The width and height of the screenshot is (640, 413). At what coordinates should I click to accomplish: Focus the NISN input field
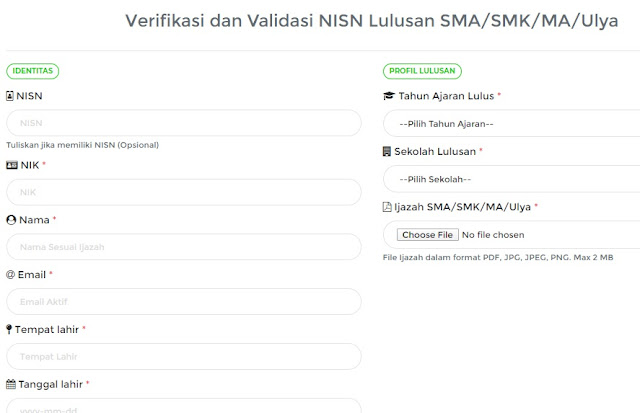(x=183, y=123)
